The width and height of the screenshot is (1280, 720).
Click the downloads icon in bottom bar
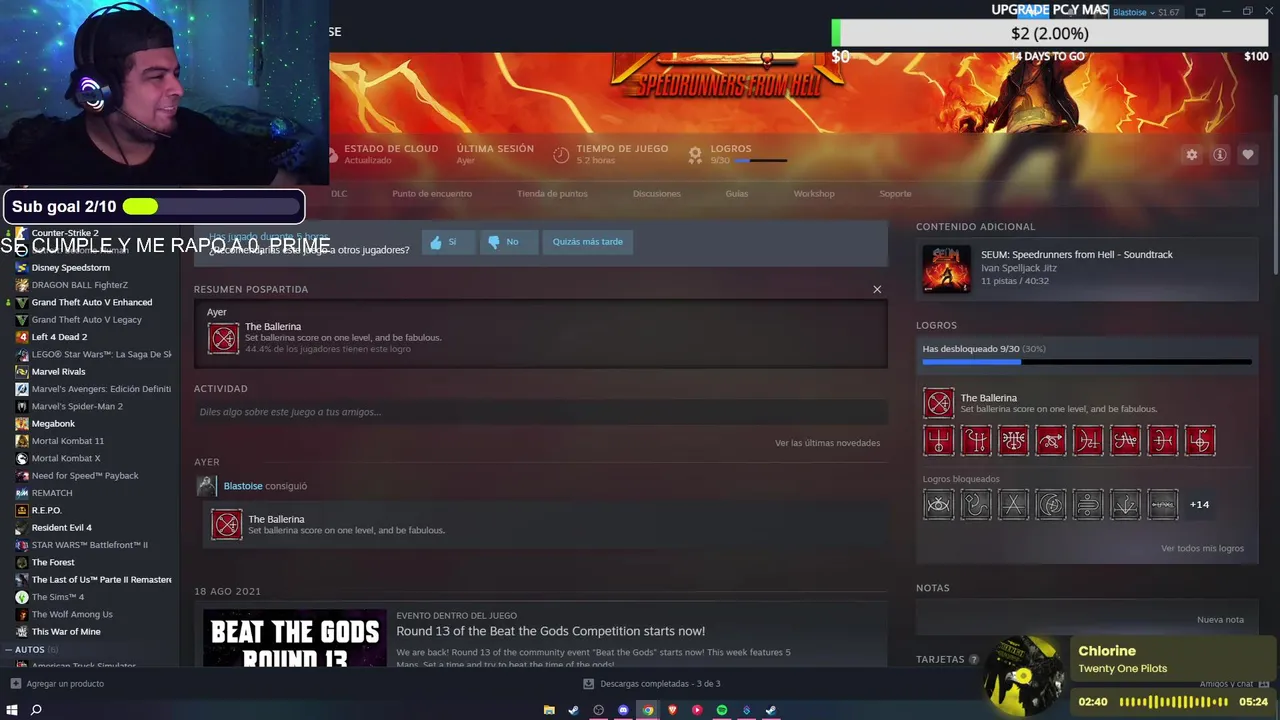click(x=588, y=684)
